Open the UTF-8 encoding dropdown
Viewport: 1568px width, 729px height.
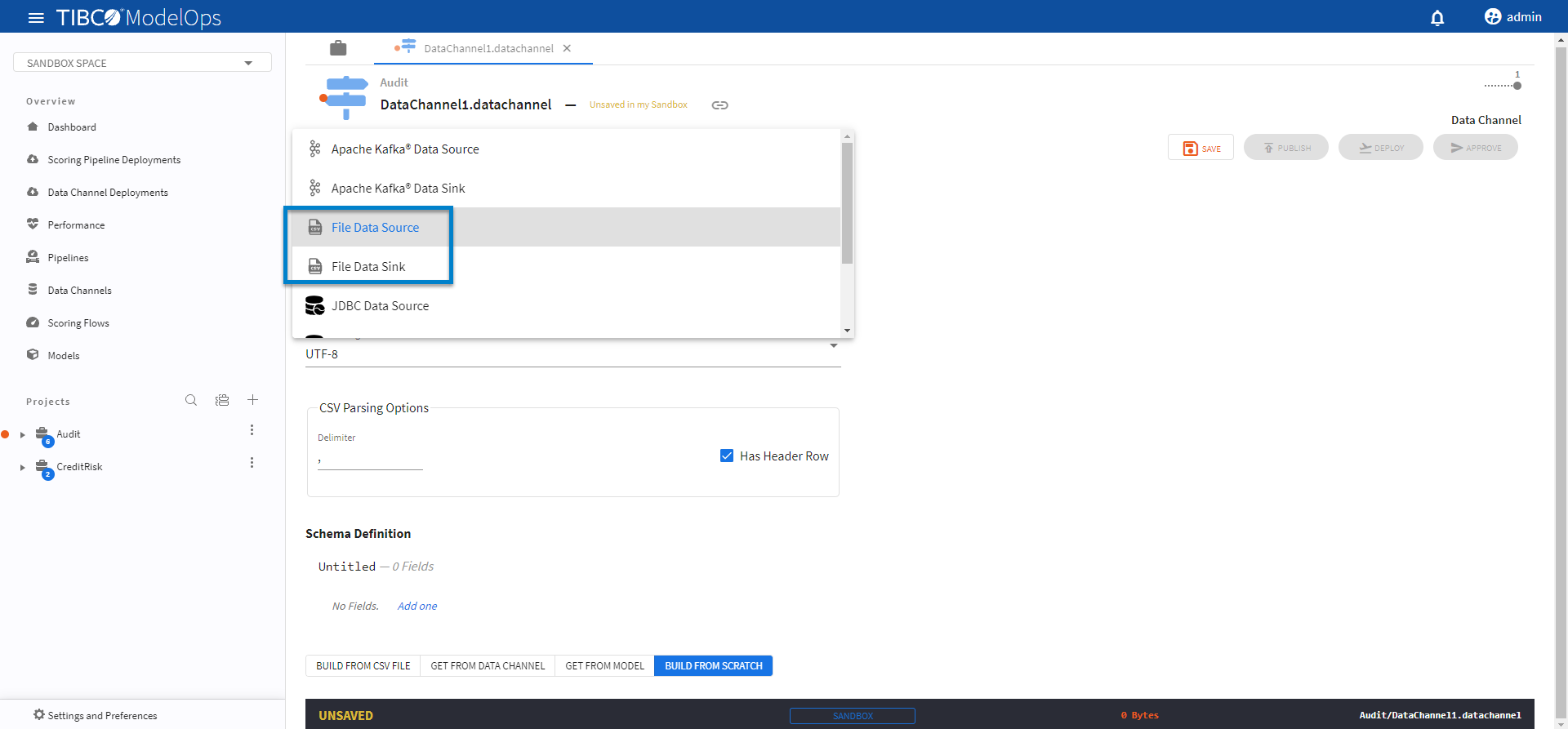[x=572, y=353]
